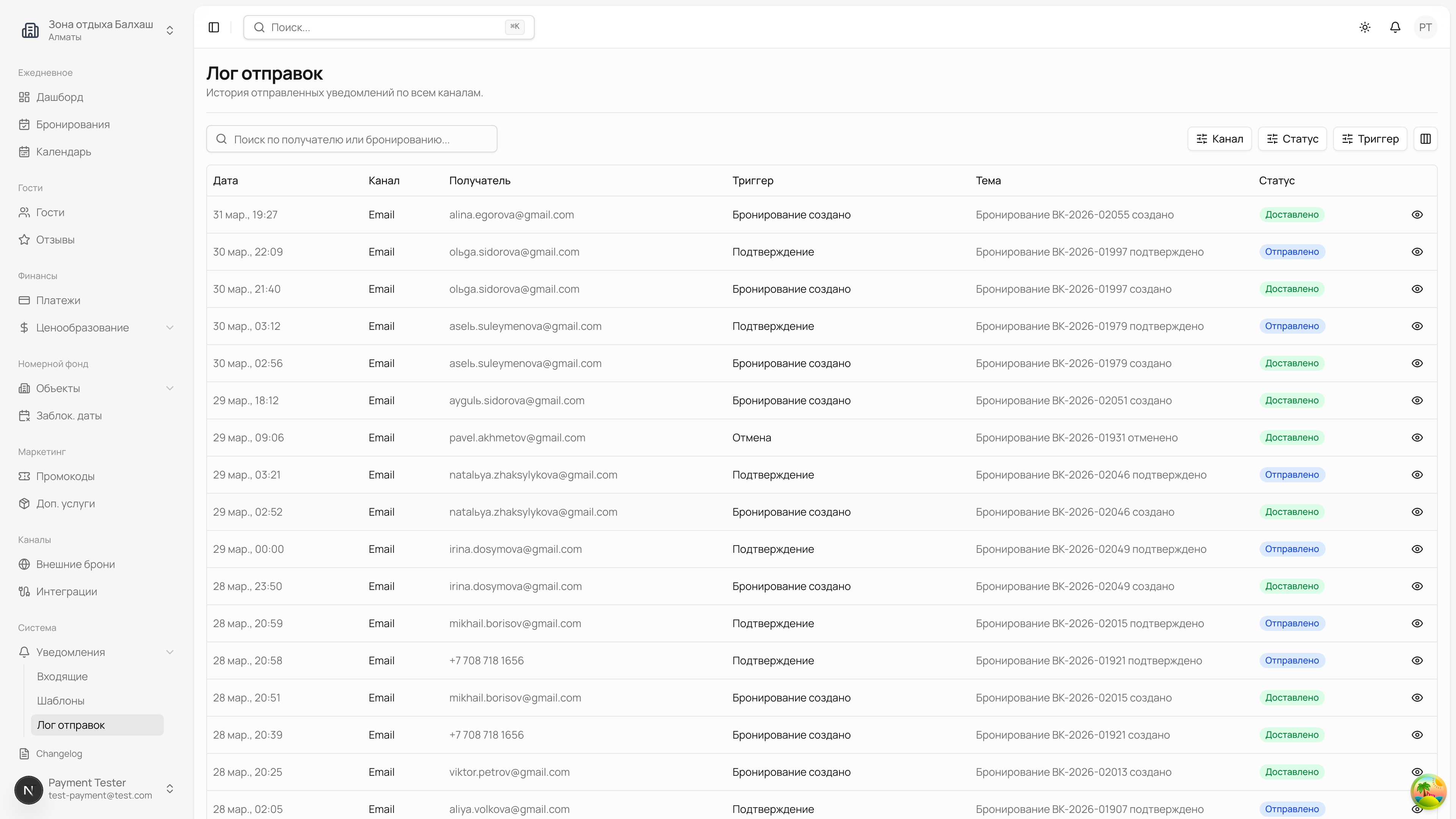Open the Входящие notifications subpage
1456x819 pixels.
tap(62, 676)
